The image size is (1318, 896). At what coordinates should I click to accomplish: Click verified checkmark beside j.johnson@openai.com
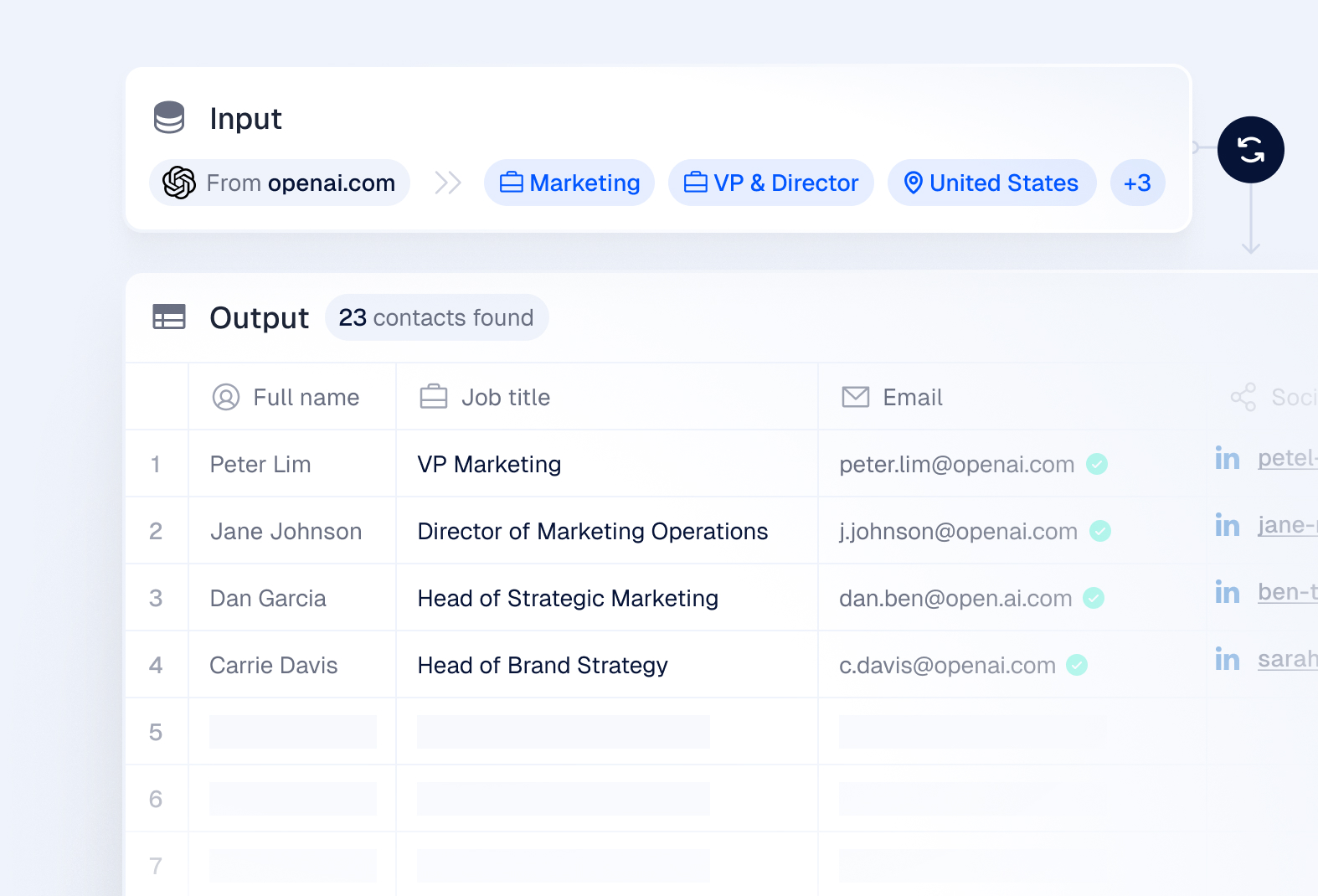[1100, 531]
